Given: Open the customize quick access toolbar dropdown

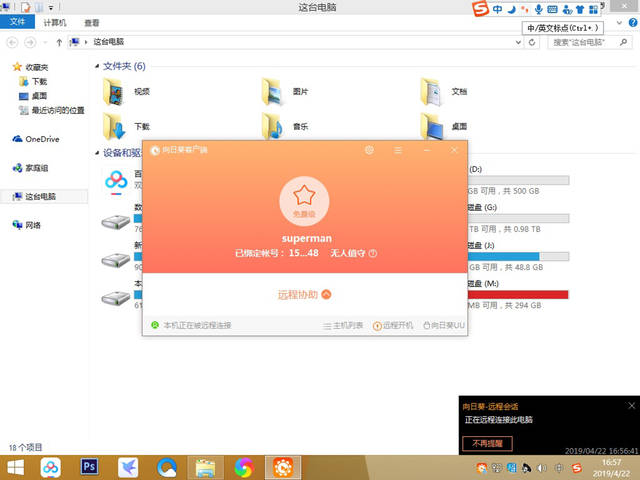Looking at the screenshot, I should point(51,7).
